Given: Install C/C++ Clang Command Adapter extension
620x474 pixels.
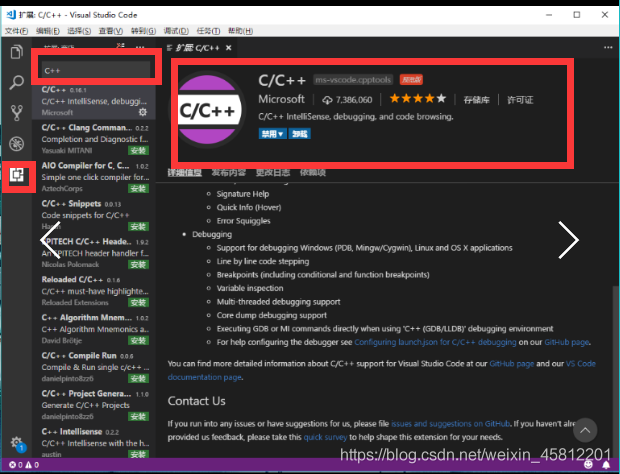Looking at the screenshot, I should point(138,151).
